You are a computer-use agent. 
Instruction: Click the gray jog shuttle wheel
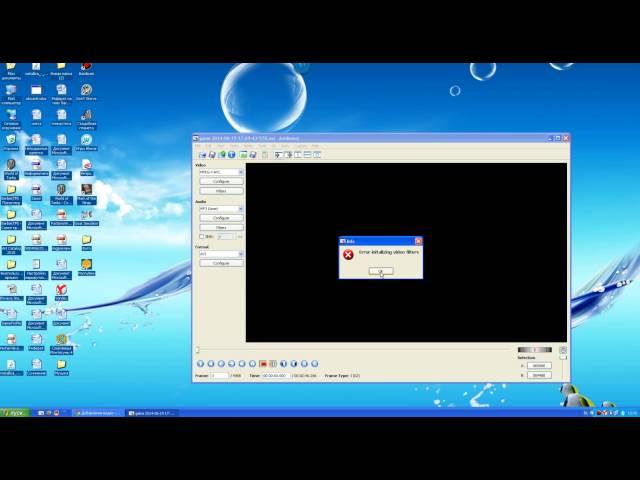pos(535,350)
